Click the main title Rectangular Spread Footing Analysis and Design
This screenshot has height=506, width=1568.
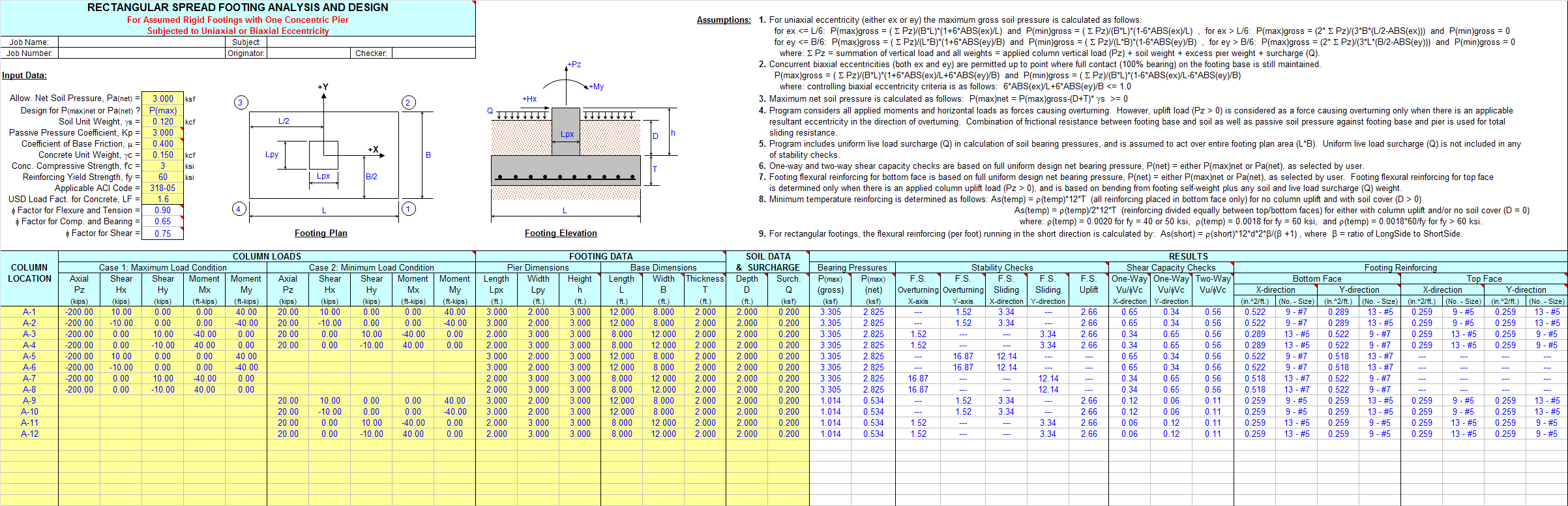238,7
